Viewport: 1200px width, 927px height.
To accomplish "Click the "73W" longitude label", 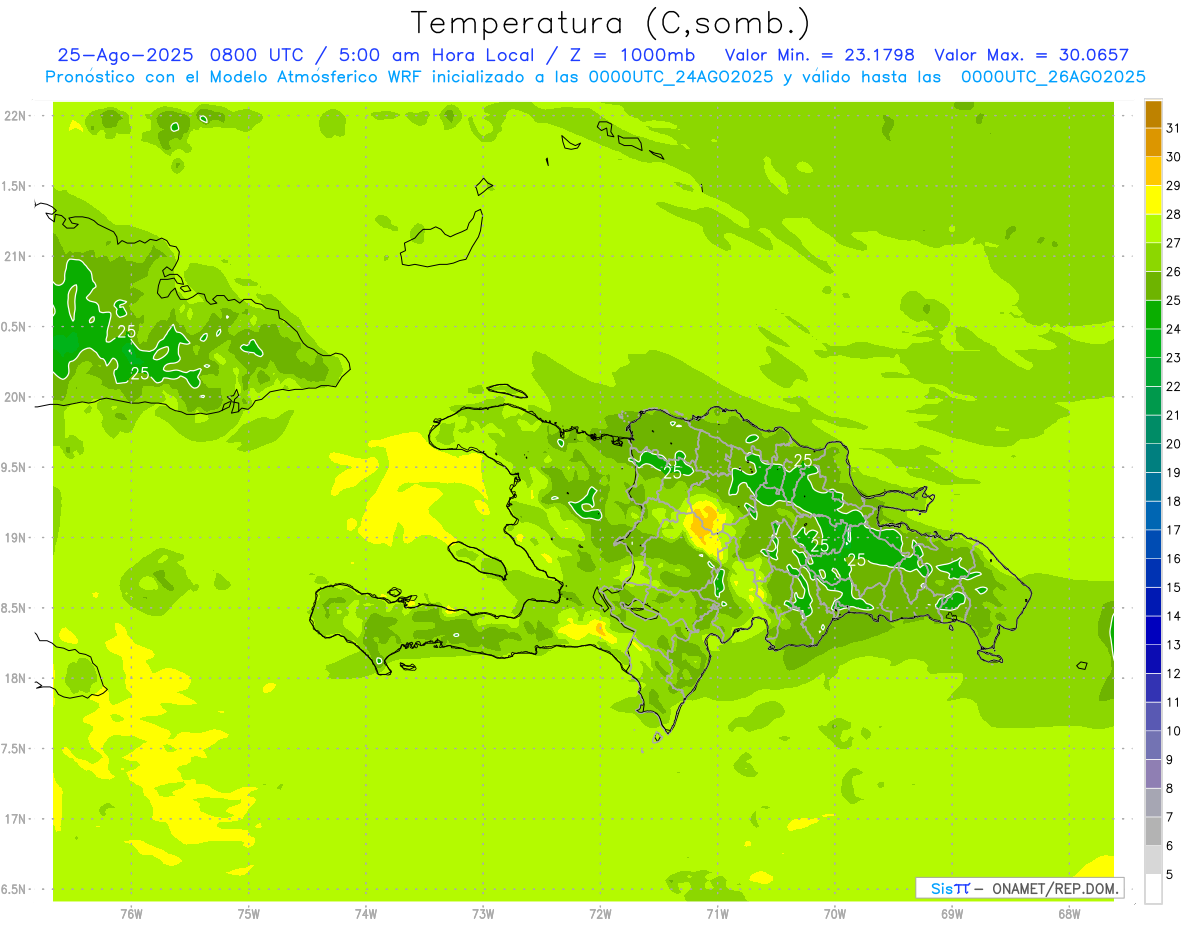I will click(x=483, y=913).
